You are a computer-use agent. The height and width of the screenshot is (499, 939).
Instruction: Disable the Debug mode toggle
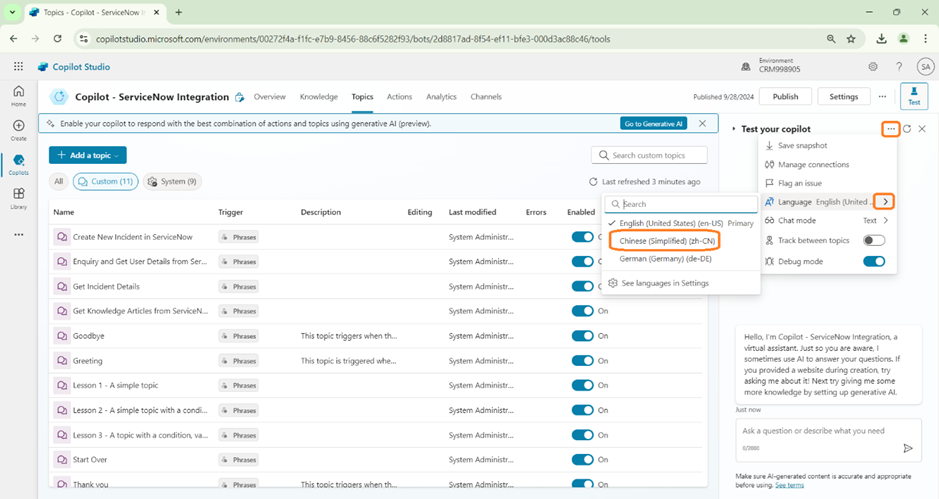point(873,261)
